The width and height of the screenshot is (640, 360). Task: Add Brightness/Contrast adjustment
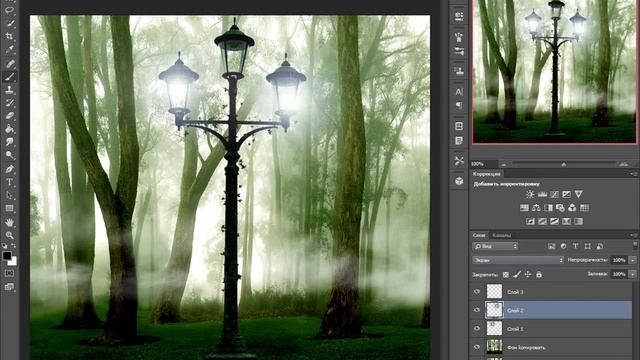click(530, 194)
